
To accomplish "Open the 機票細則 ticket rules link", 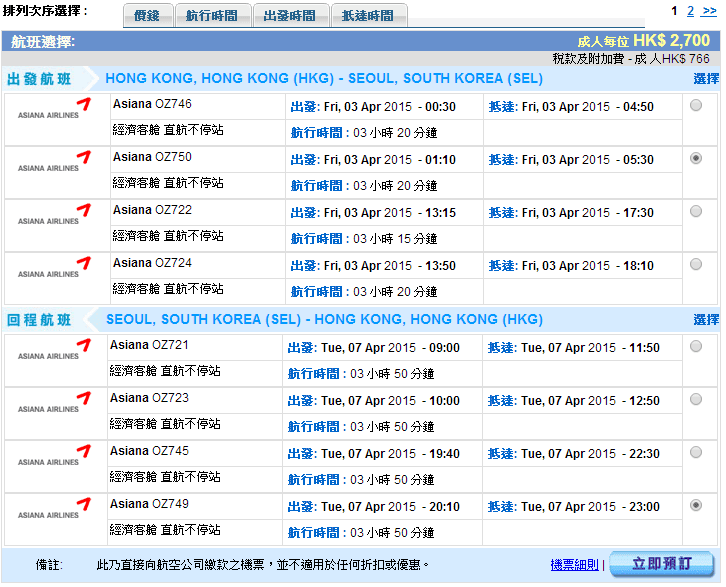I will click(x=574, y=565).
